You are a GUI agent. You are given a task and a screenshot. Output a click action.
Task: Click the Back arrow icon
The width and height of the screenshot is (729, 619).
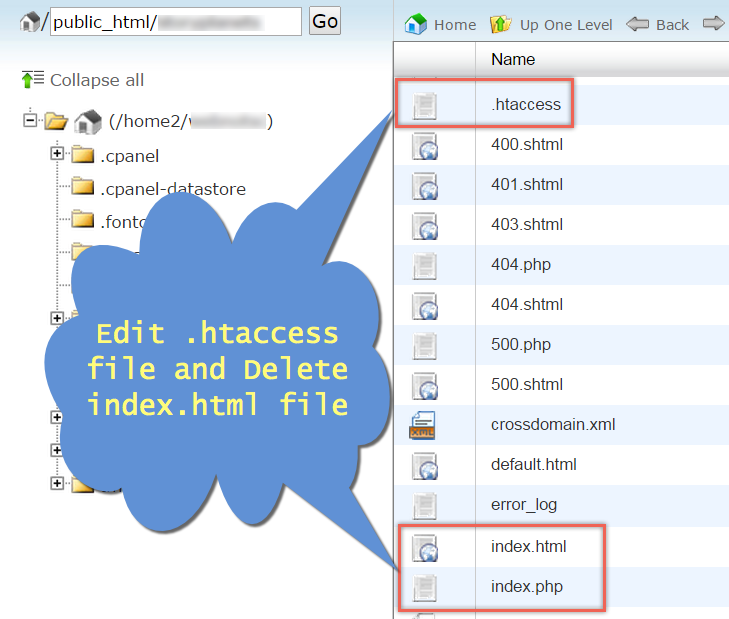coord(637,24)
